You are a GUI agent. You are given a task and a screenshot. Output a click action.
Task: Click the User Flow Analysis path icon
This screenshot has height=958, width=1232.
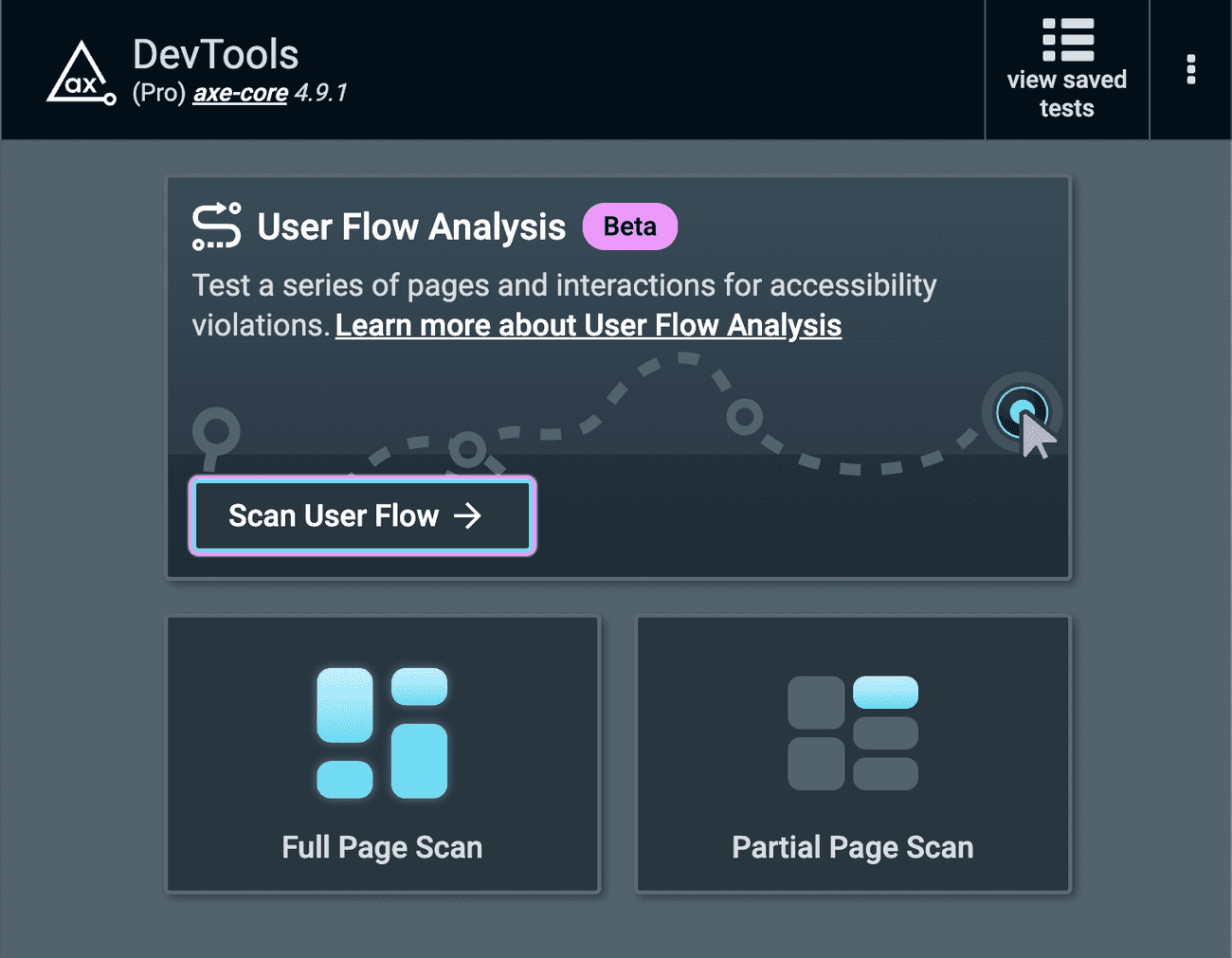pyautogui.click(x=216, y=226)
